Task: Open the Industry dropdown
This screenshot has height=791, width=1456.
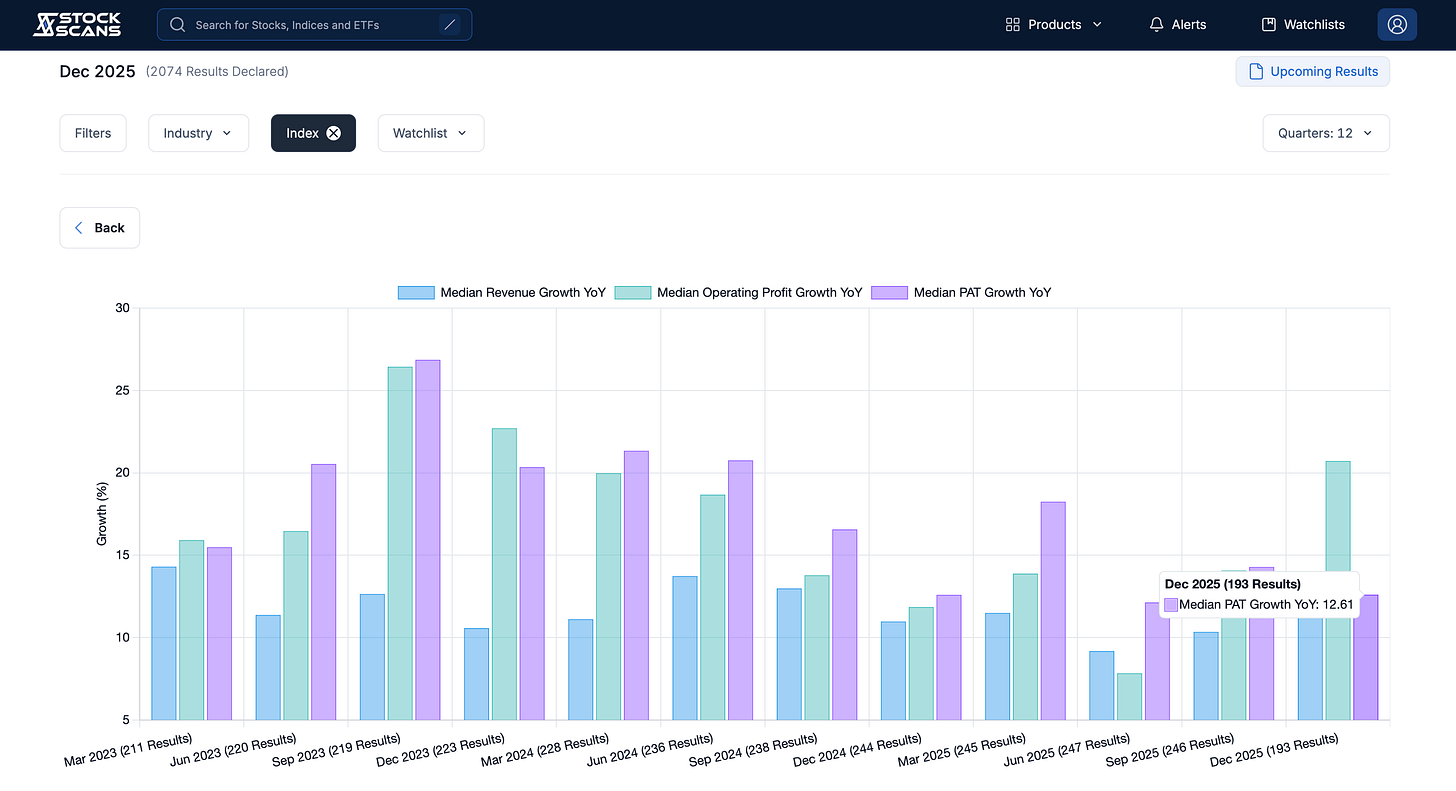Action: (x=198, y=133)
